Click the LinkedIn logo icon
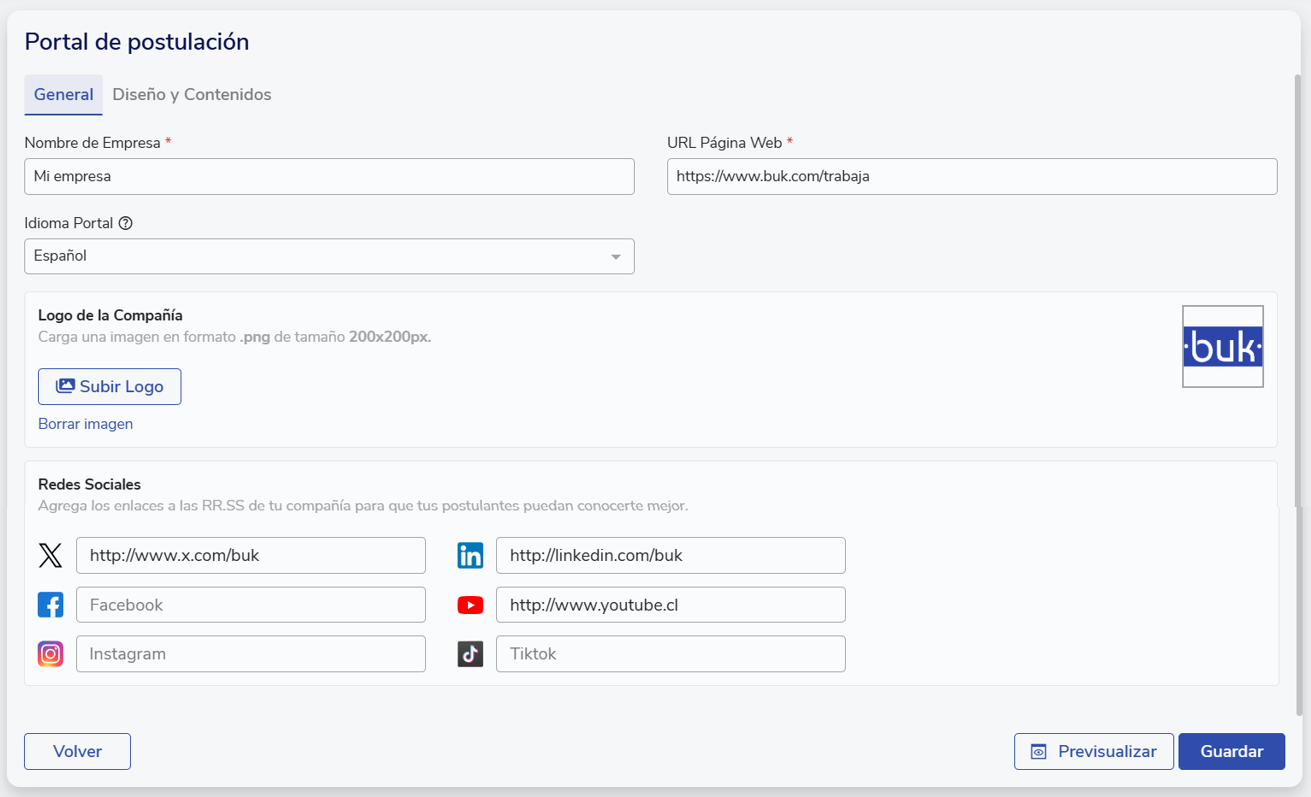The image size is (1311, 797). (470, 556)
